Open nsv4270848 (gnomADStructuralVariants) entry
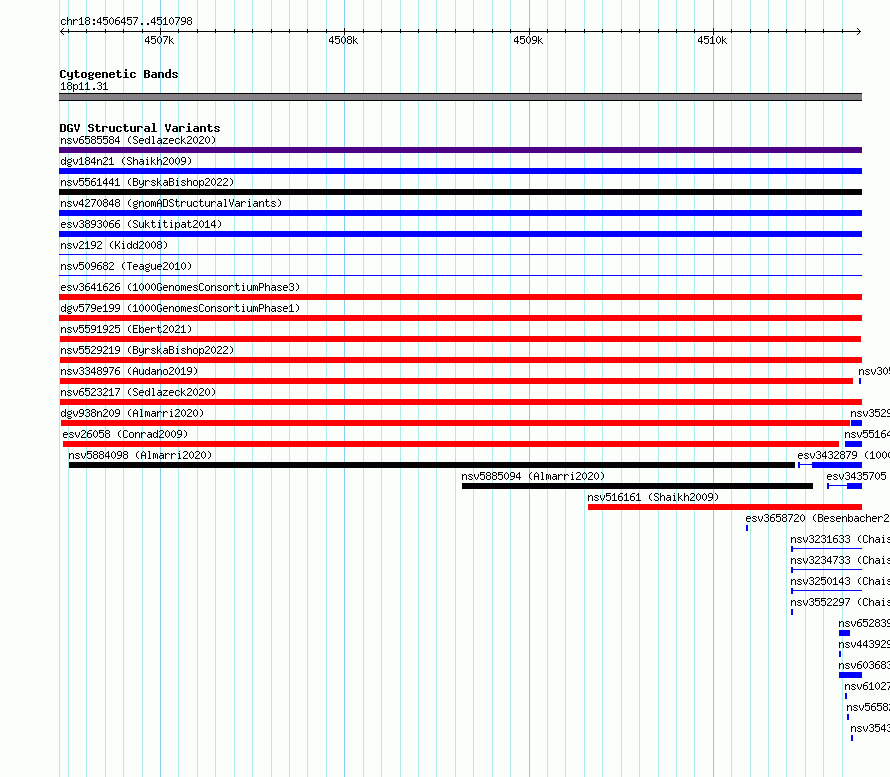This screenshot has width=890, height=777. click(171, 203)
